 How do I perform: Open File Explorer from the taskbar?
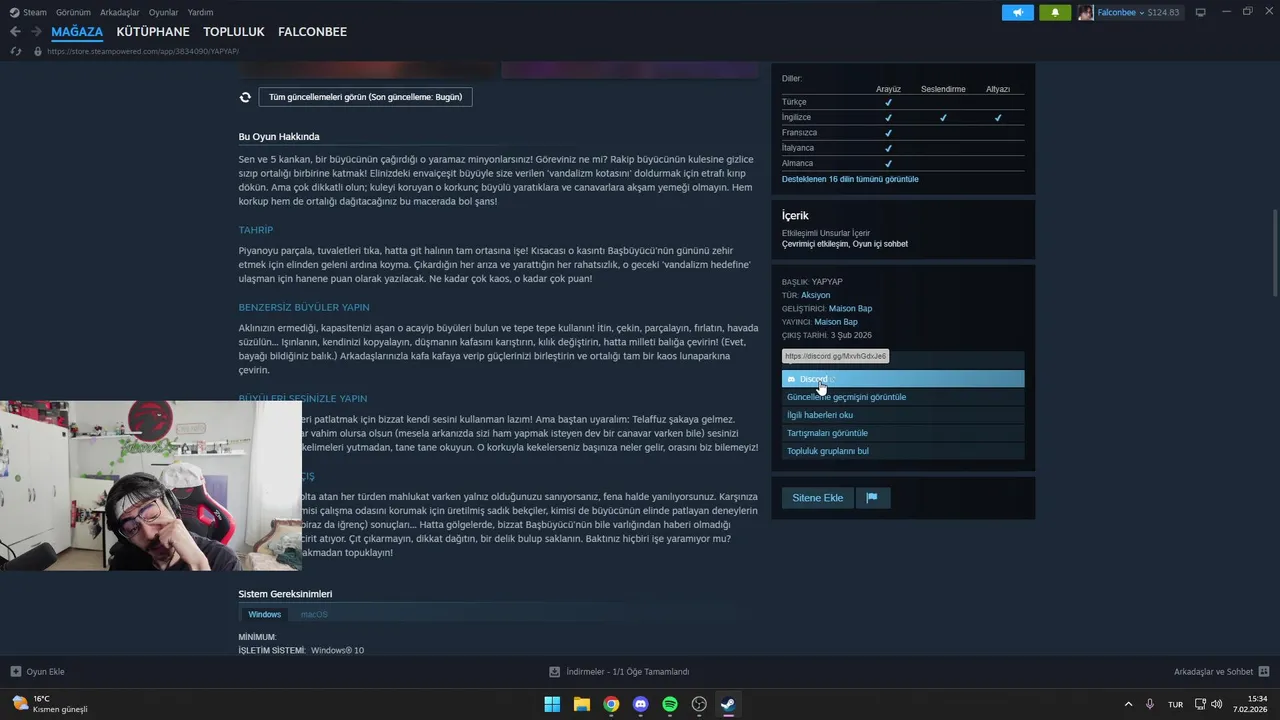point(582,704)
